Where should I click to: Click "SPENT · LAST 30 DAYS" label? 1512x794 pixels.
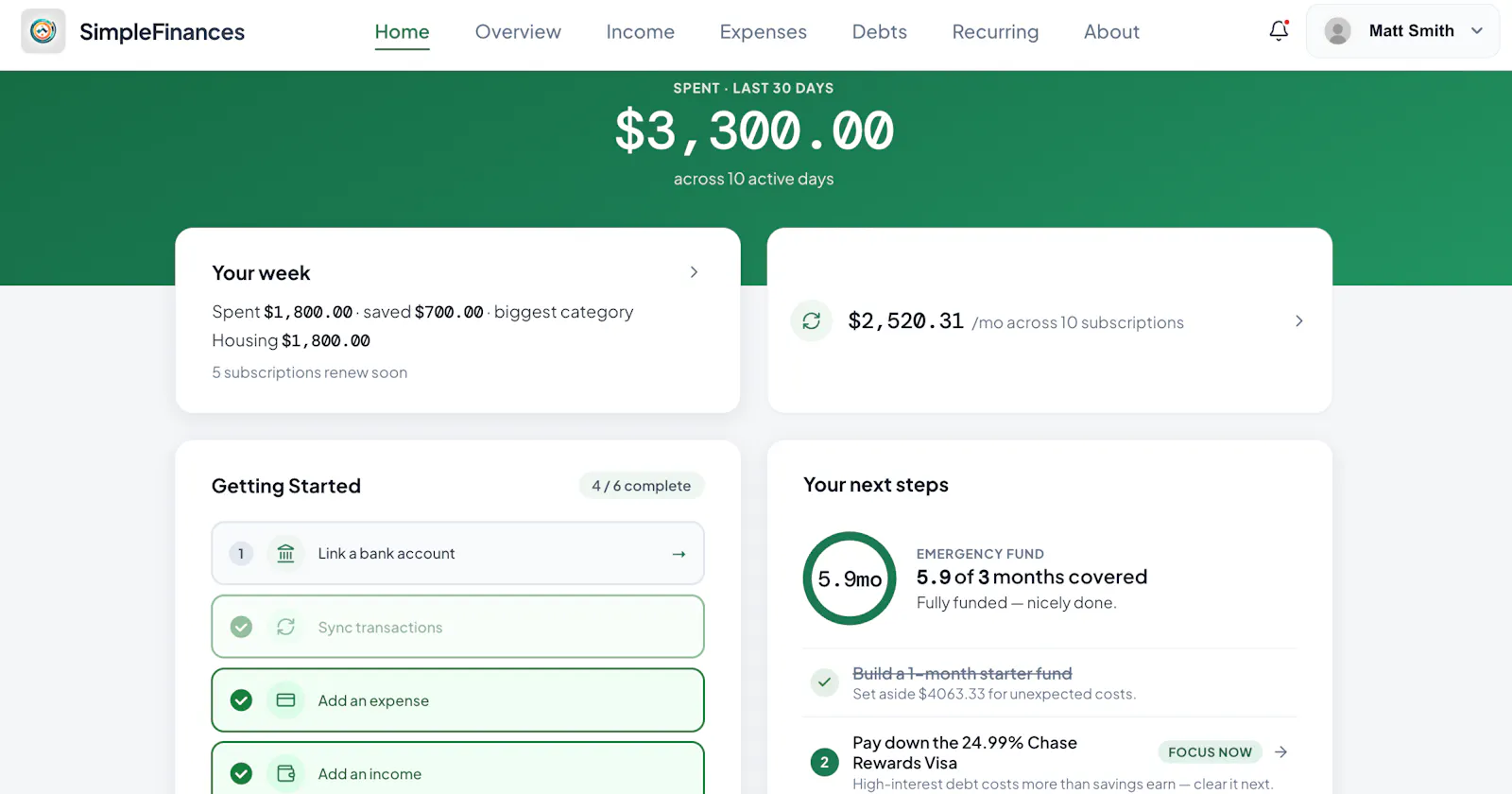point(754,88)
